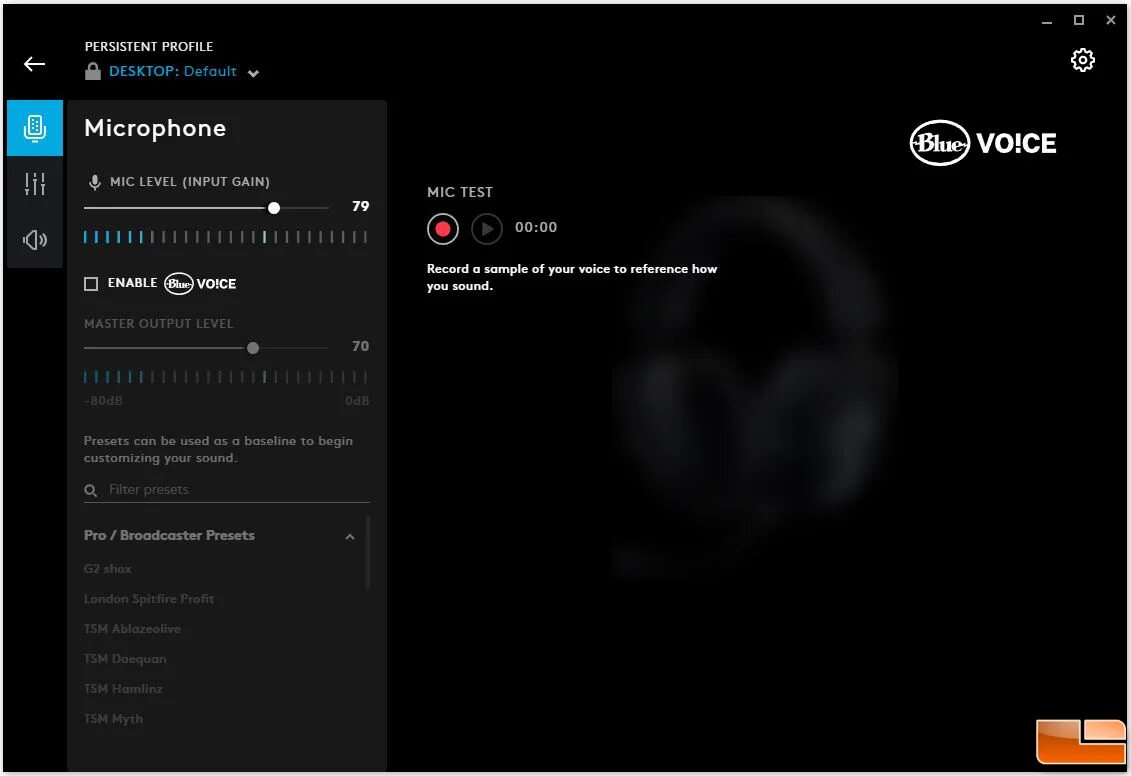
Task: Select the TSM Daequan preset
Action: click(125, 658)
